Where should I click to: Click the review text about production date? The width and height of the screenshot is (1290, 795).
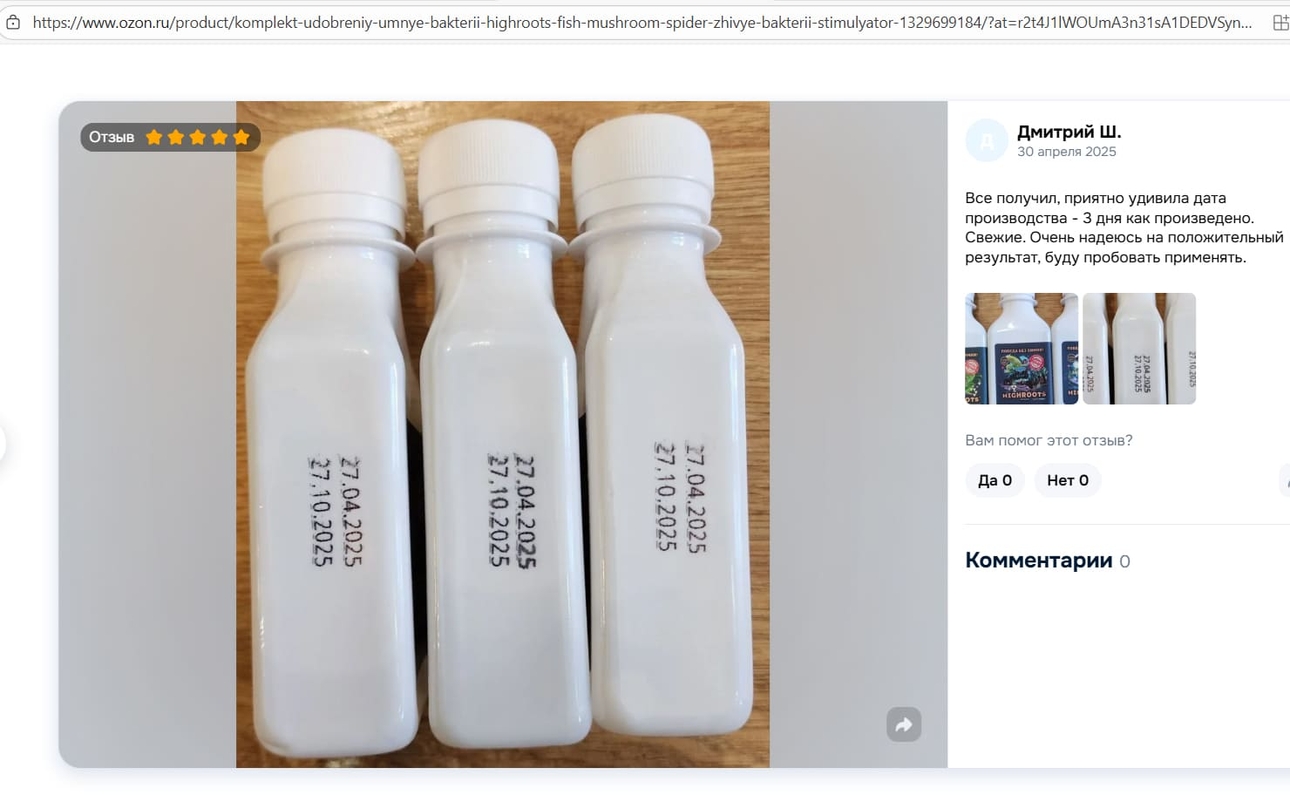pos(1123,228)
